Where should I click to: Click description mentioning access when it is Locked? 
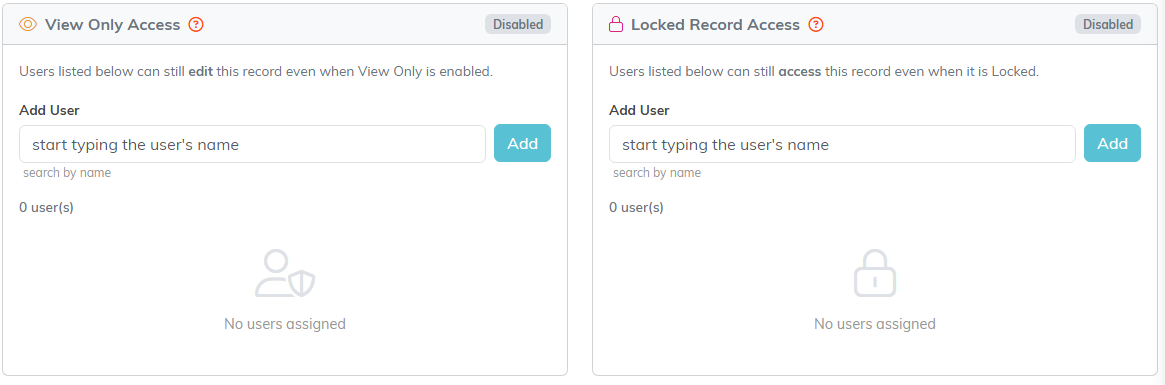[x=824, y=72]
